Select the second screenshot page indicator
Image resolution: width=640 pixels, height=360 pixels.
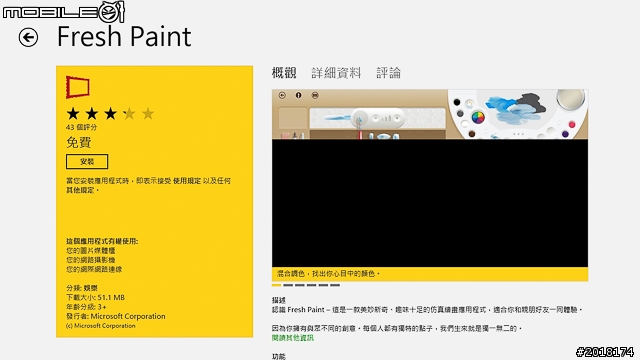tap(288, 285)
